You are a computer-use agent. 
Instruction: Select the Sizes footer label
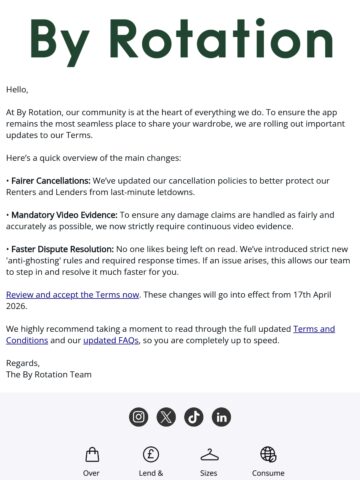pos(209,473)
